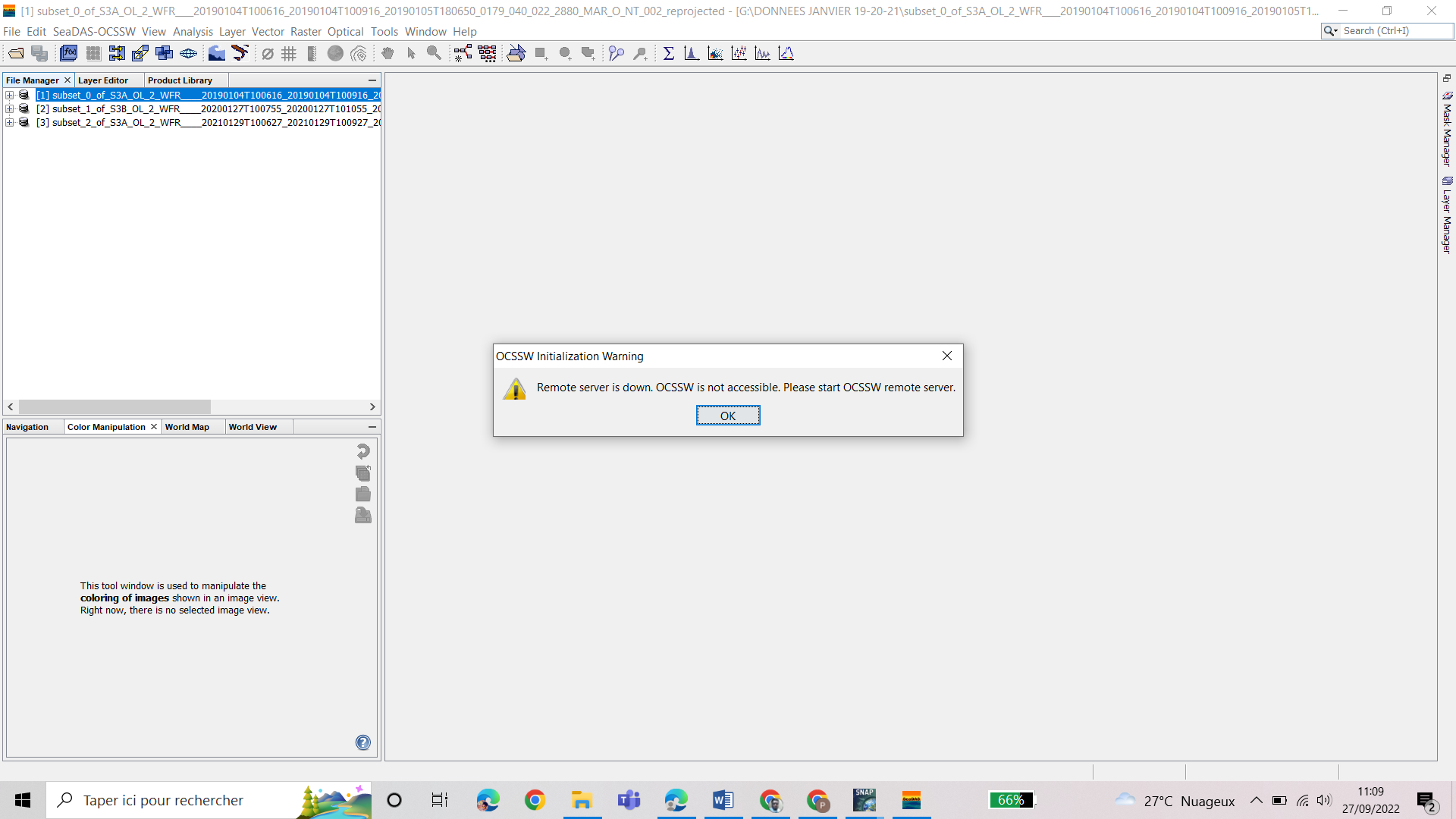Click OK button in OCSSW warning dialog
This screenshot has height=819, width=1456.
click(x=728, y=415)
